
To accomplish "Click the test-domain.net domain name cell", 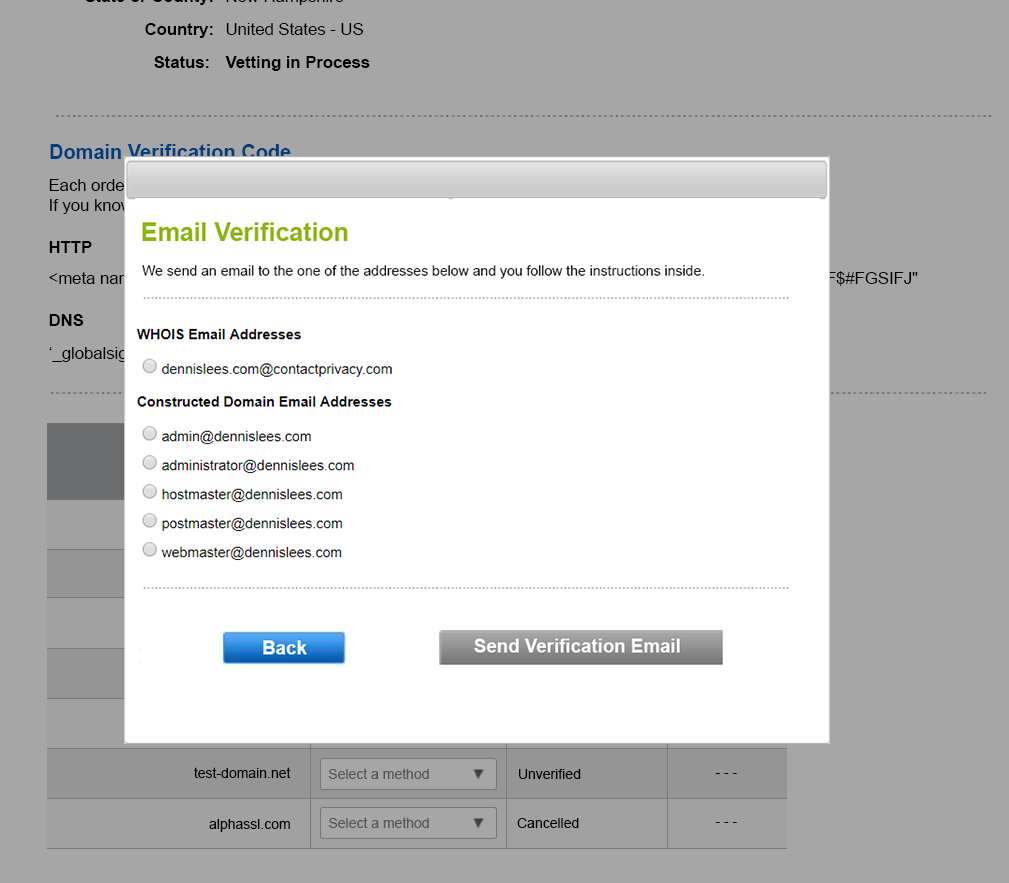I will (242, 773).
